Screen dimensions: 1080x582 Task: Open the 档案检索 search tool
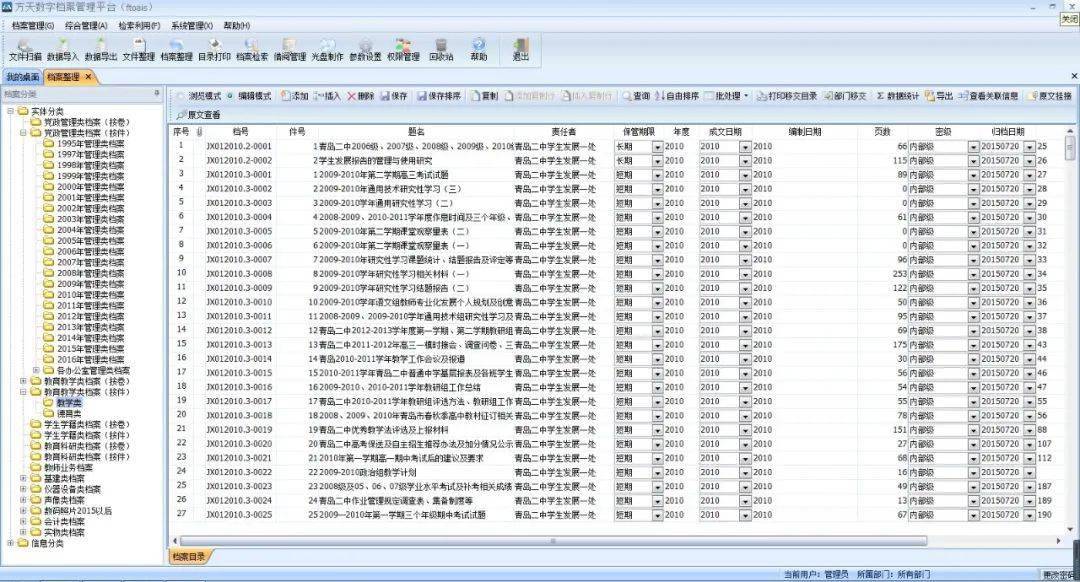pos(252,50)
